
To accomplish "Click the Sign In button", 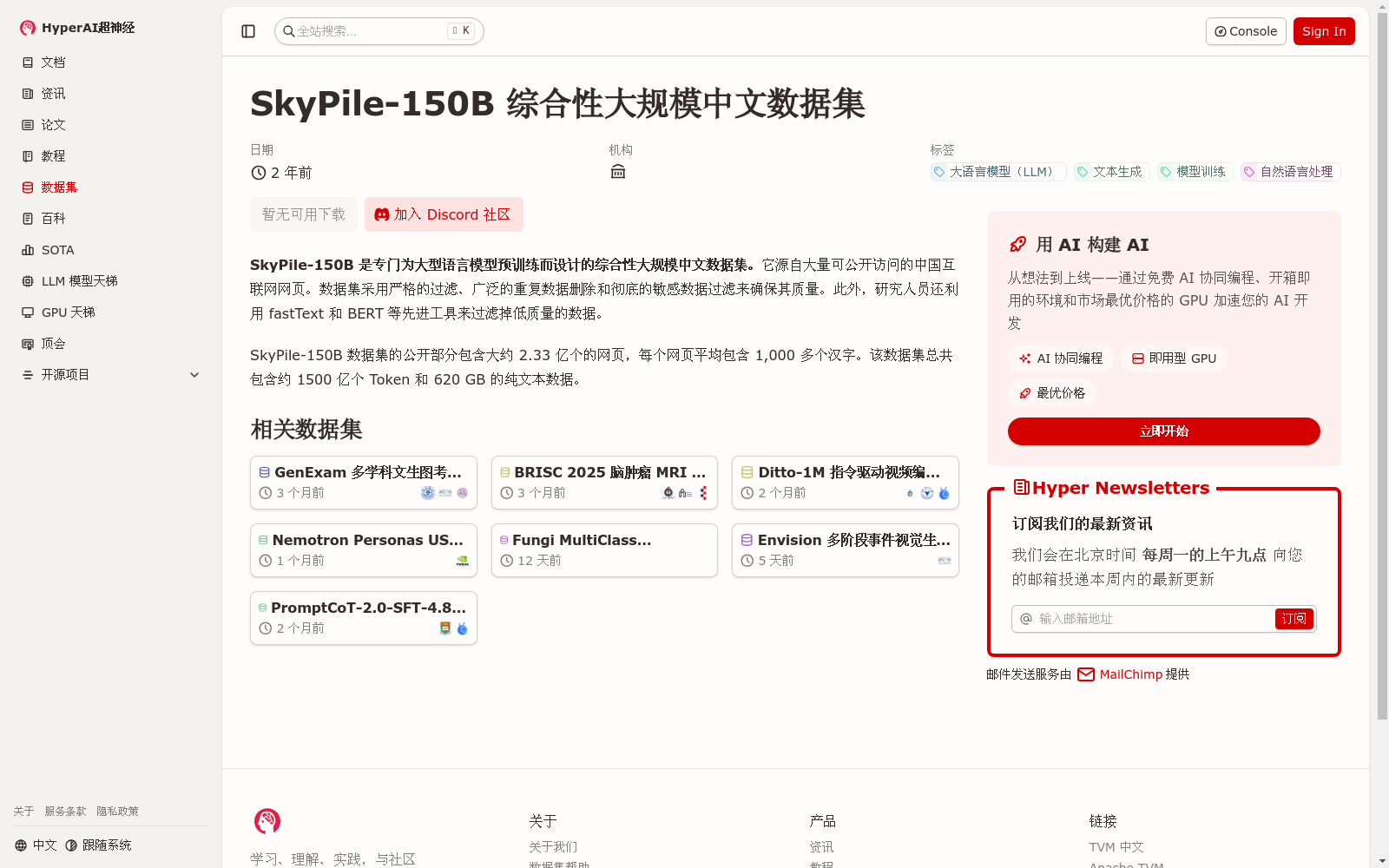I will click(1324, 31).
